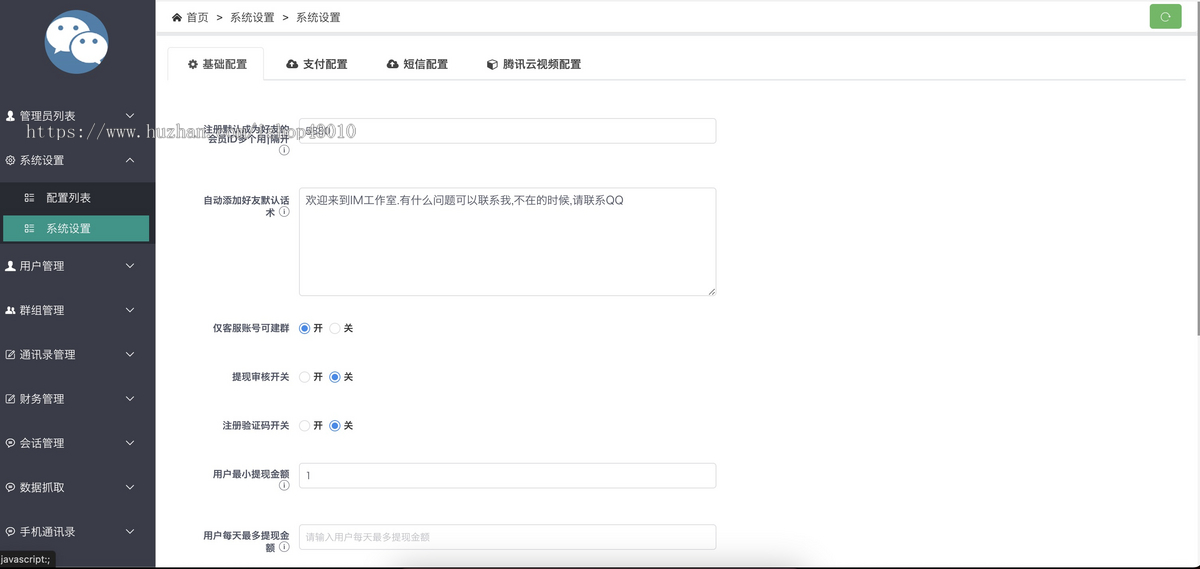The width and height of the screenshot is (1200, 569).
Task: Switch to the 支付配置 tab
Action: (316, 64)
